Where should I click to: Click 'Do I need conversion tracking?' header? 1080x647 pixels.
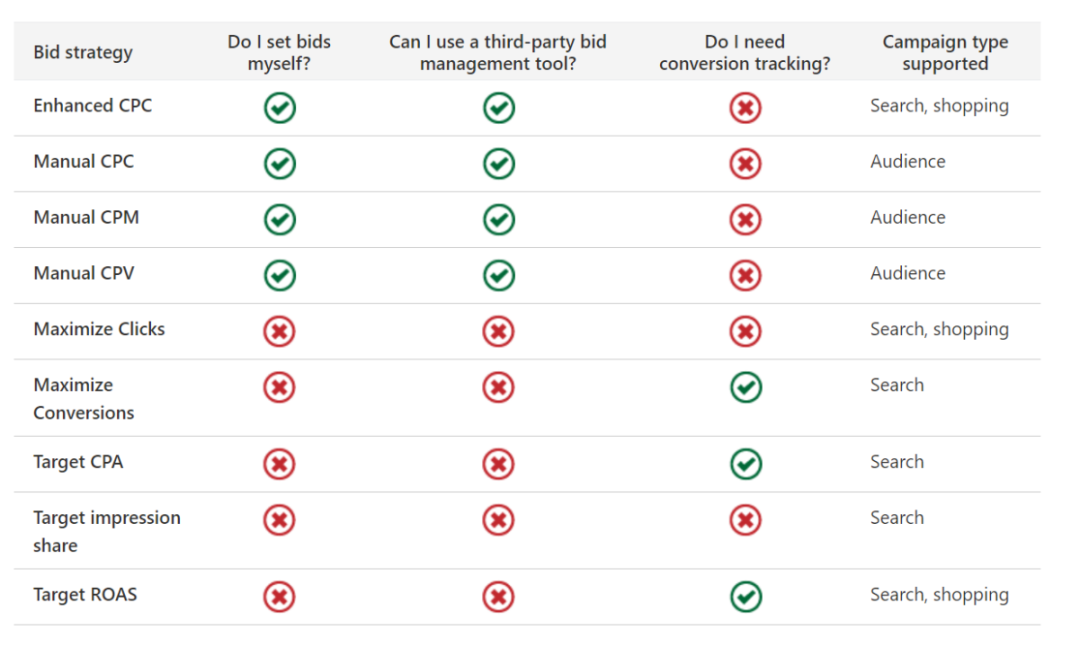745,52
